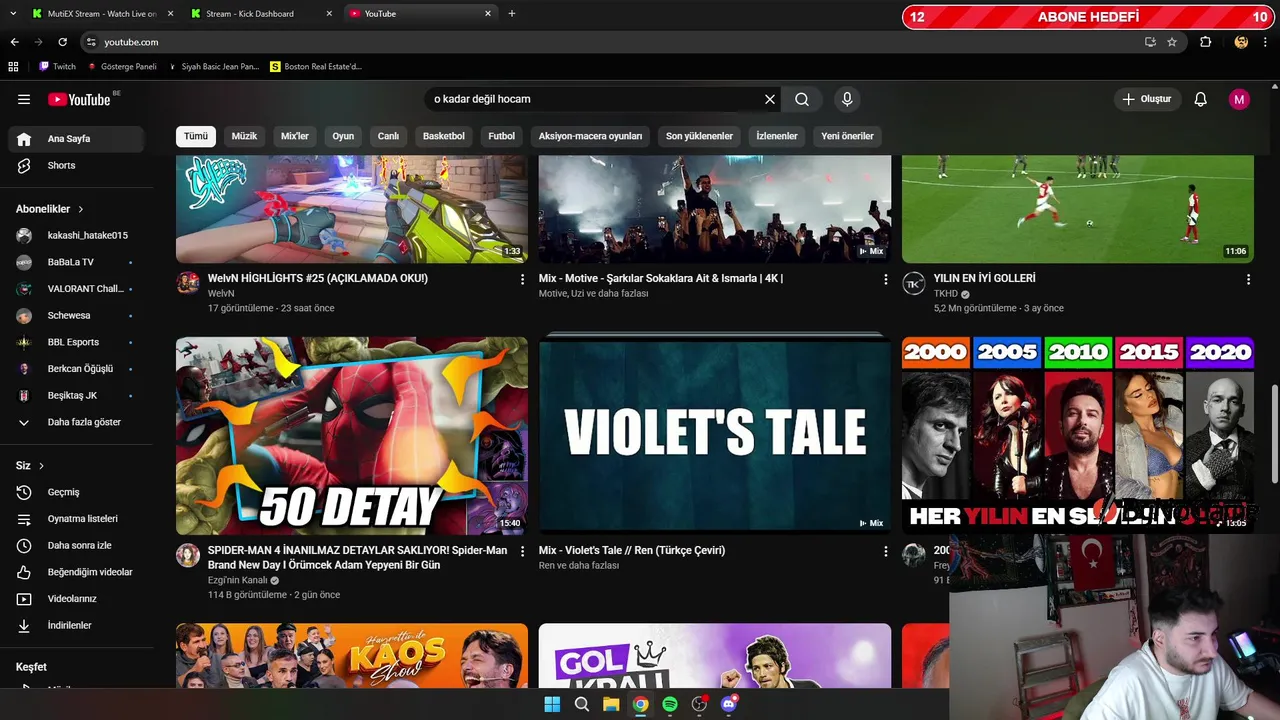Start voice search with microphone icon
This screenshot has width=1280, height=720.
(847, 99)
